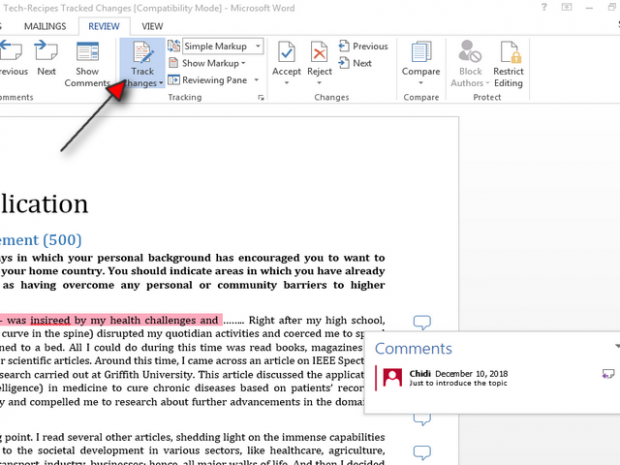Click the Compare documents icon
This screenshot has height=465, width=620.
pos(421,52)
